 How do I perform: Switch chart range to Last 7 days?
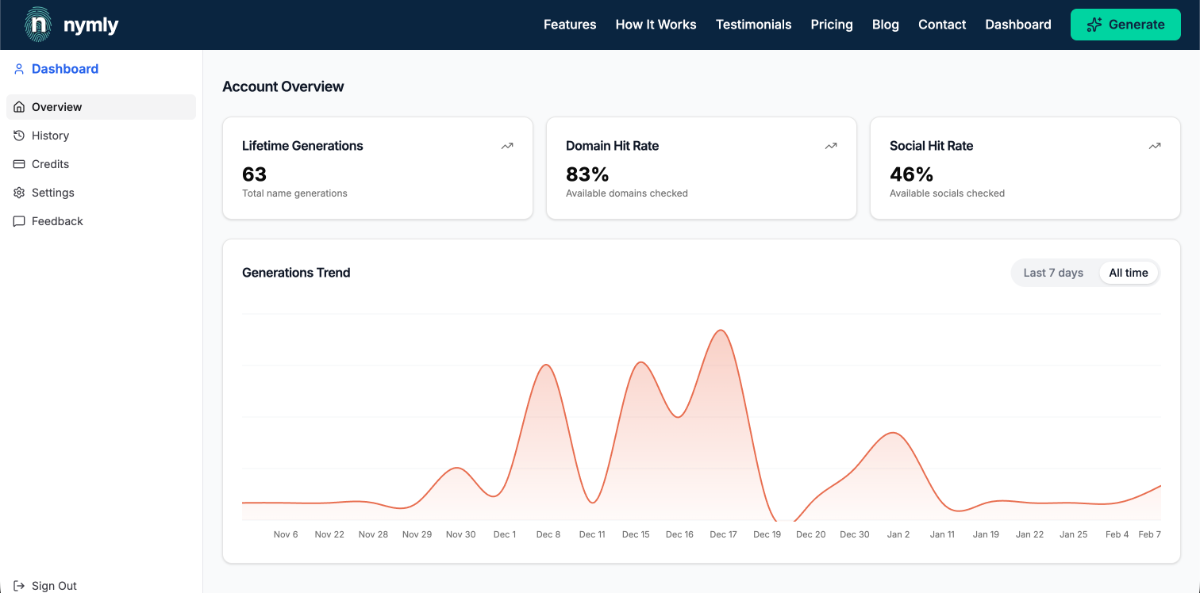(1053, 273)
